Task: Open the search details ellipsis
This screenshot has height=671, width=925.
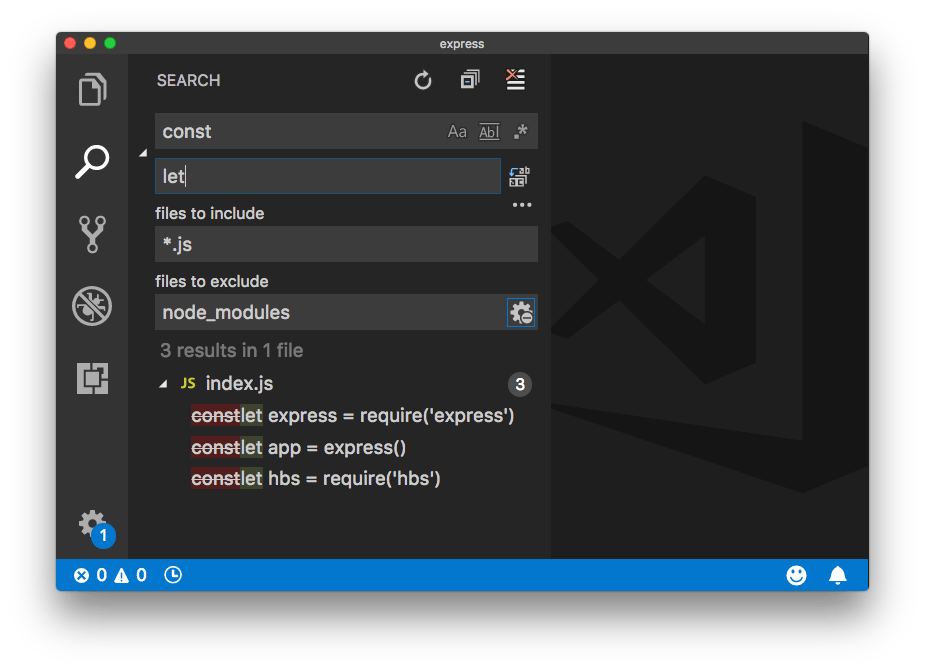Action: (521, 204)
